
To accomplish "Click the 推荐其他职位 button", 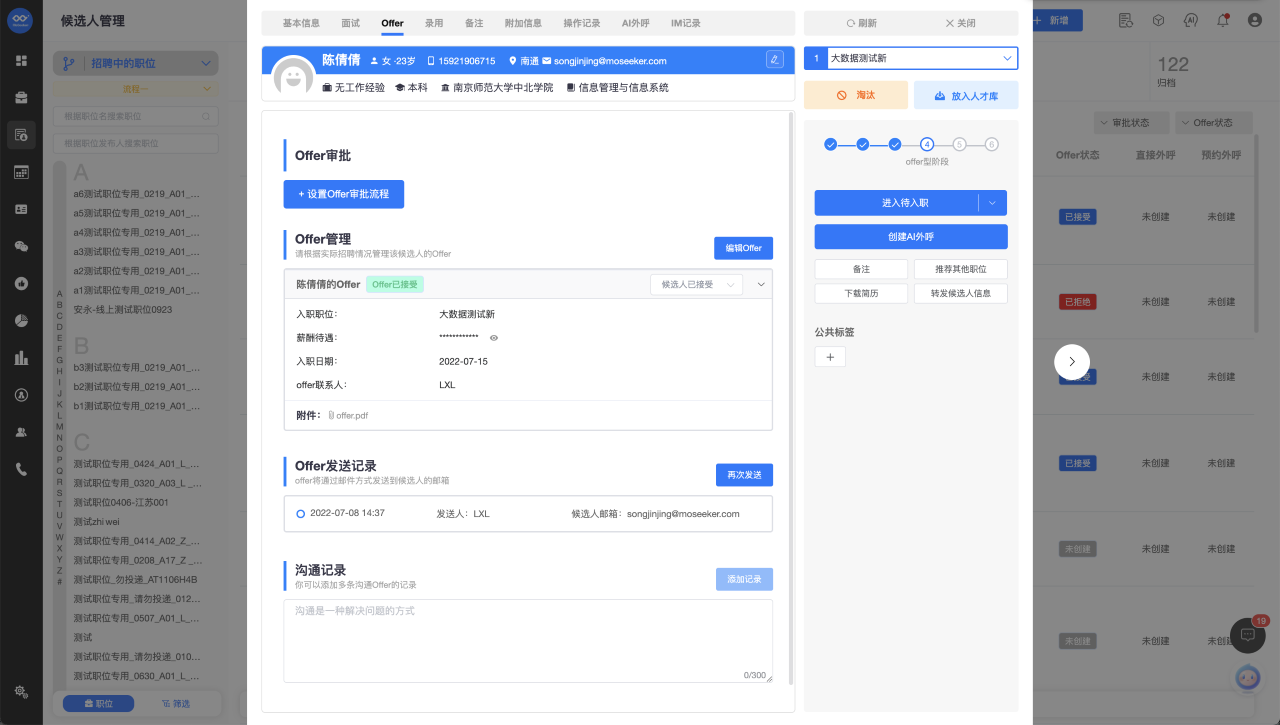I will tap(961, 269).
